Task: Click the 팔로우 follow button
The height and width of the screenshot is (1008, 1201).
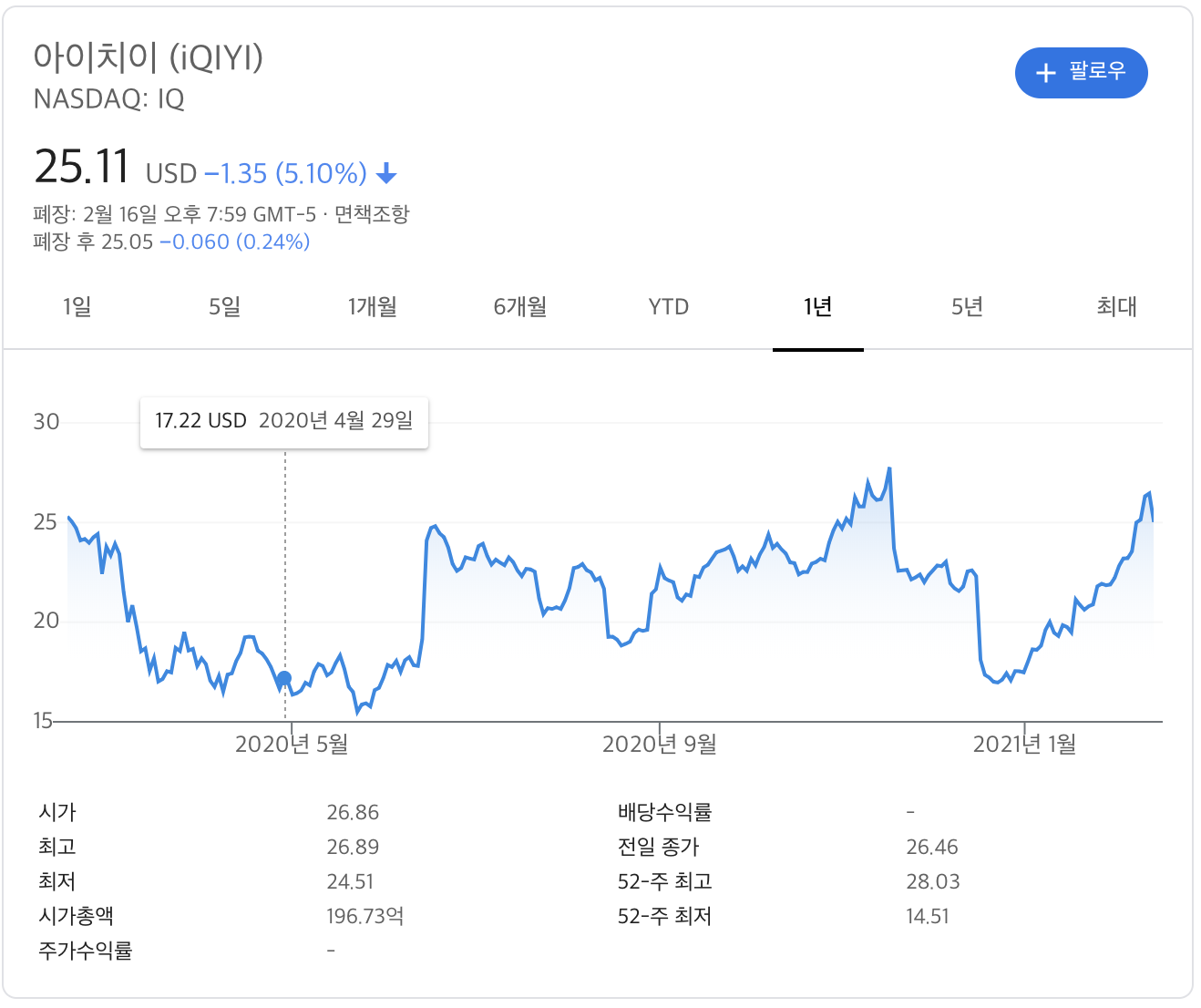Action: pyautogui.click(x=1081, y=73)
